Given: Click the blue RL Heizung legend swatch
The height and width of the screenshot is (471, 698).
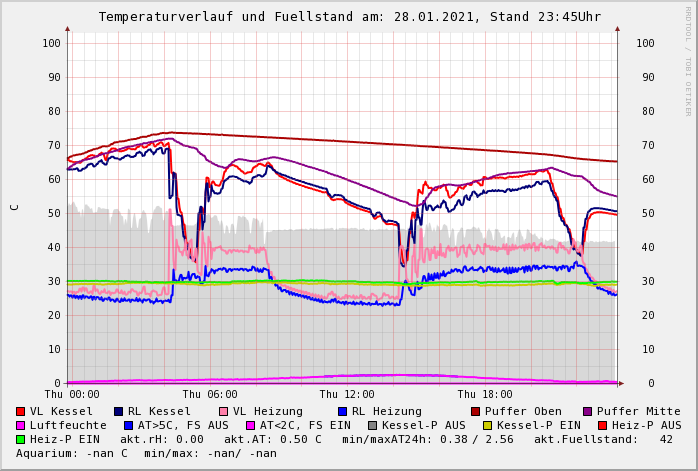Looking at the screenshot, I should point(343,411).
